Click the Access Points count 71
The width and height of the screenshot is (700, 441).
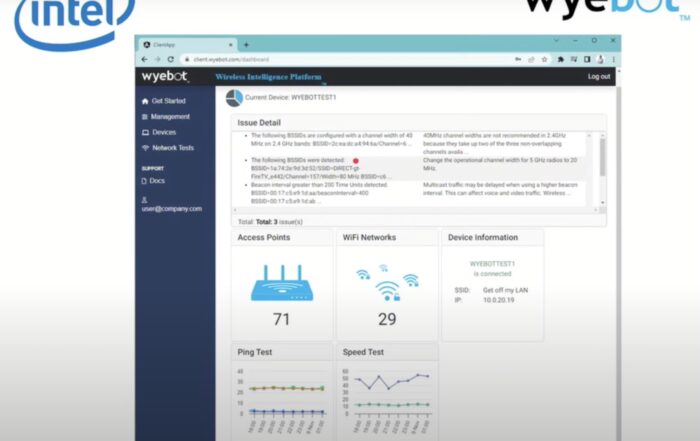(282, 320)
